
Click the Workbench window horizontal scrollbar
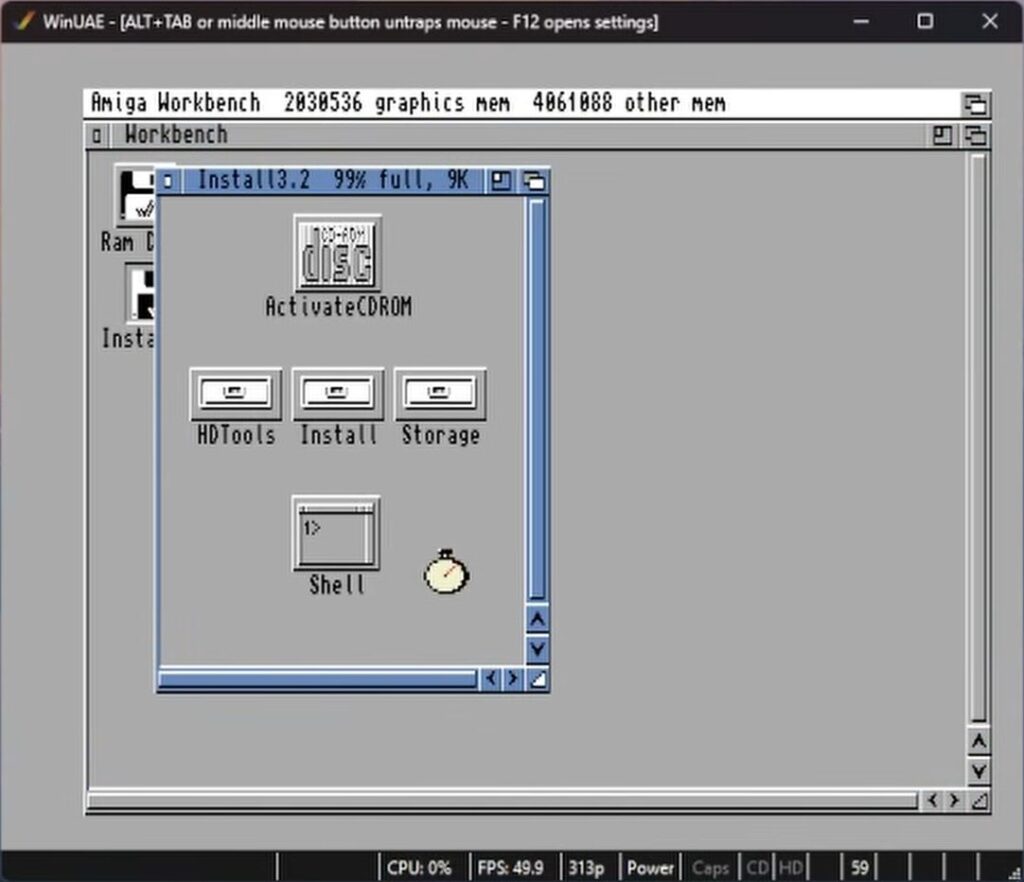click(x=503, y=800)
